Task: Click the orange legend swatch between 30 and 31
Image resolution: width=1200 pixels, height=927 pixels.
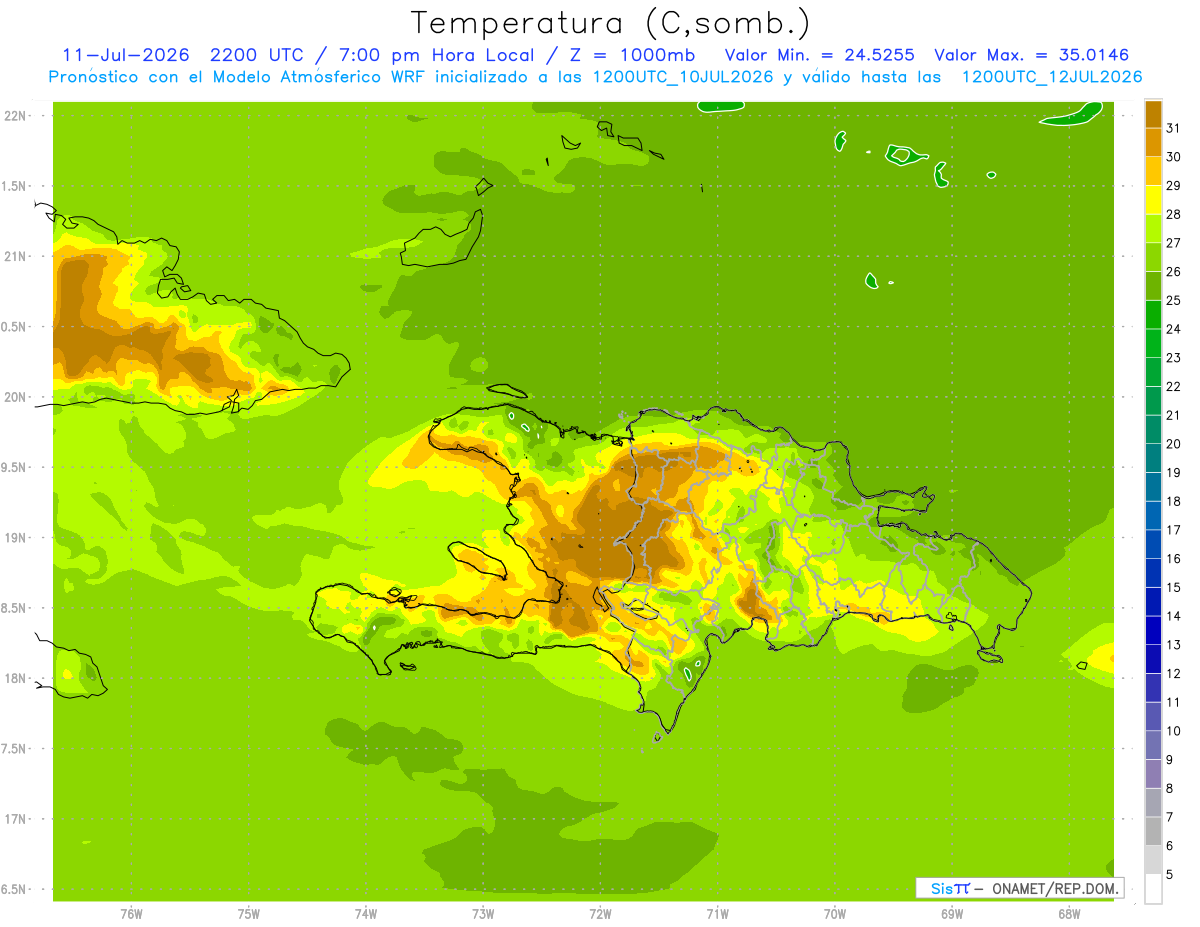Action: [1153, 143]
